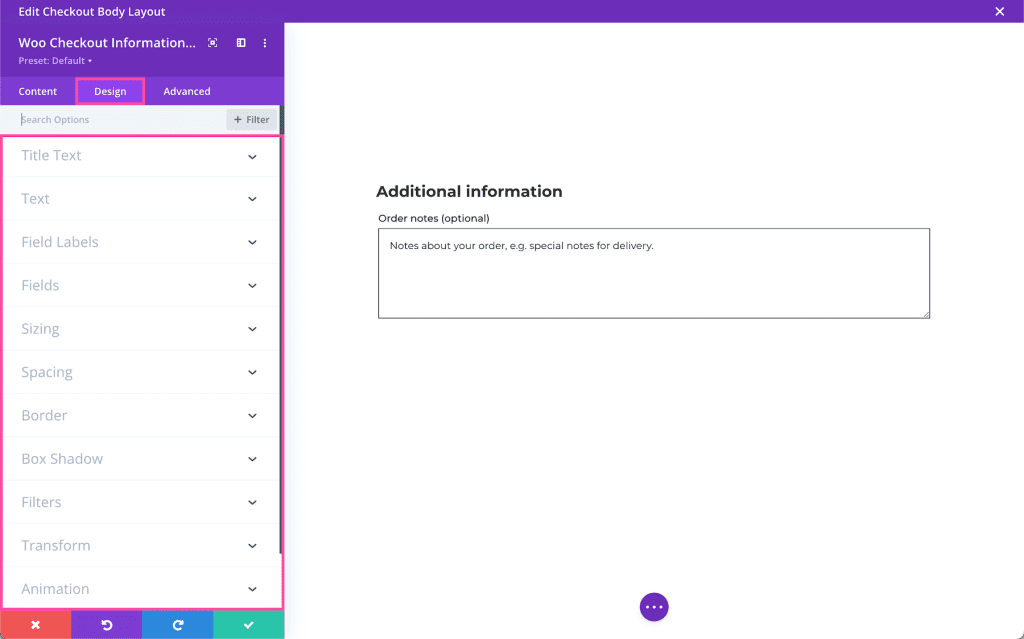The image size is (1024, 639).
Task: Open the three-dot options menu in settings header
Action: pyautogui.click(x=264, y=42)
